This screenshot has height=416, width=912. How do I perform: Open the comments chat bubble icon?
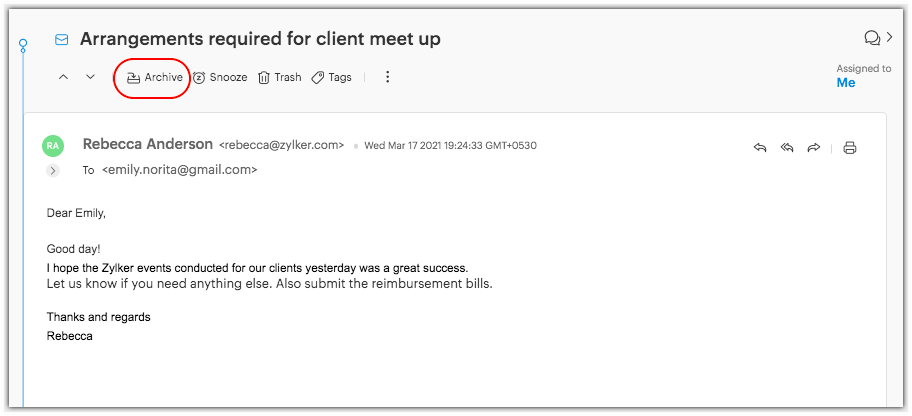[x=872, y=38]
